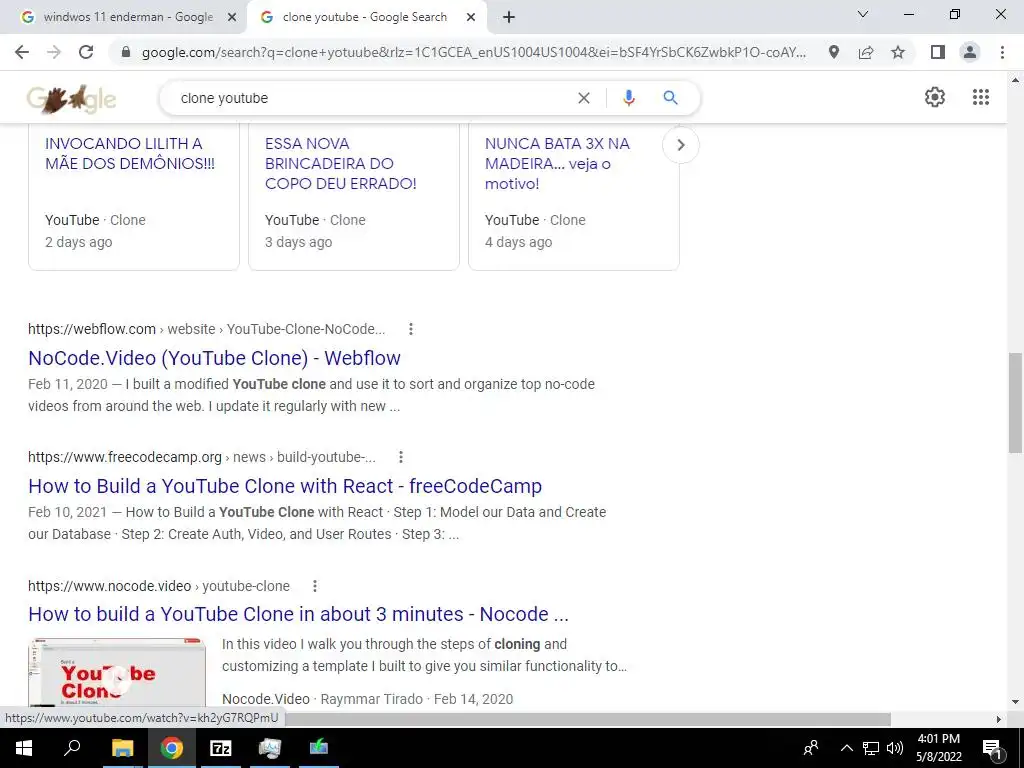Clear the search box text

click(584, 98)
